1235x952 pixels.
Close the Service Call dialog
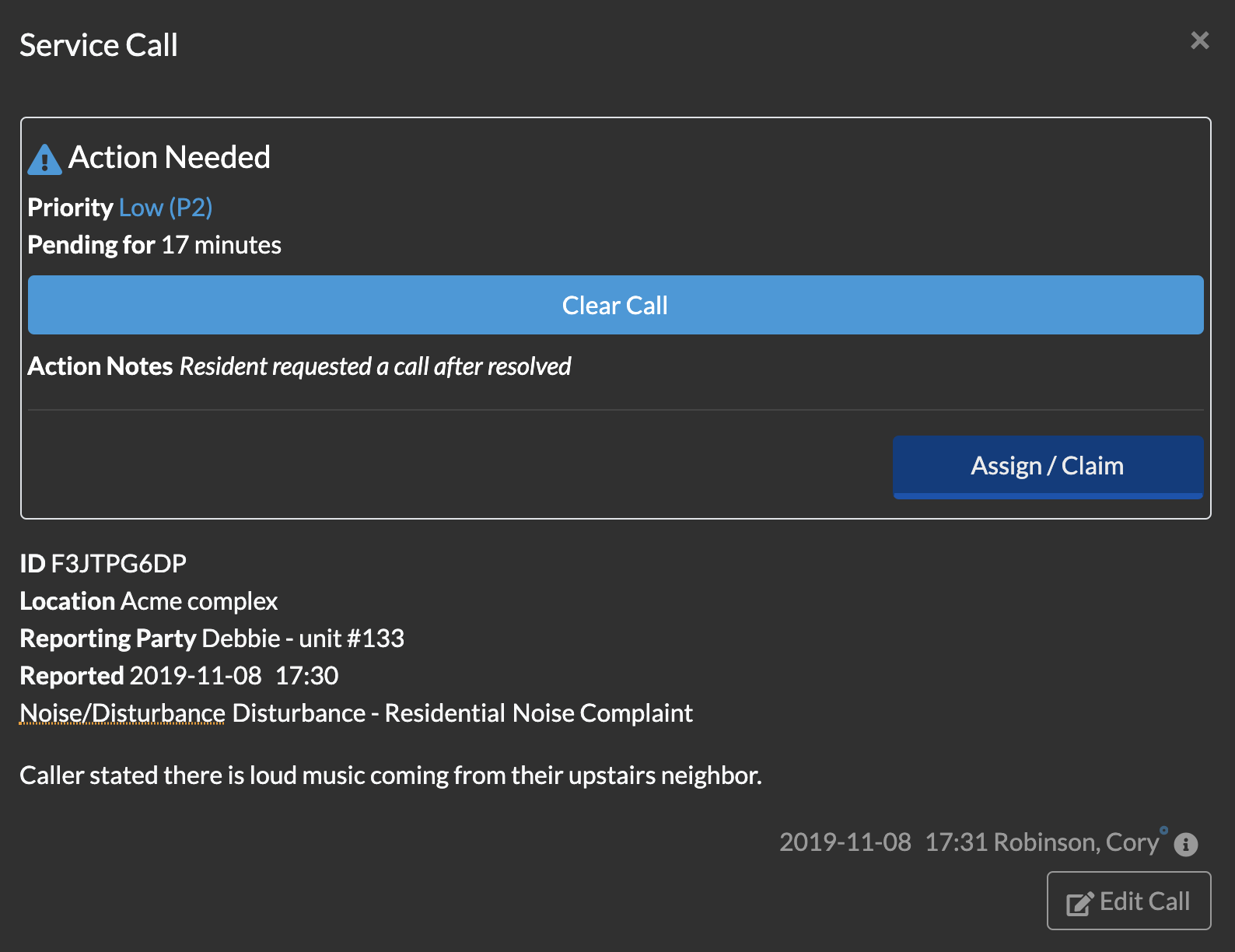pyautogui.click(x=1199, y=40)
